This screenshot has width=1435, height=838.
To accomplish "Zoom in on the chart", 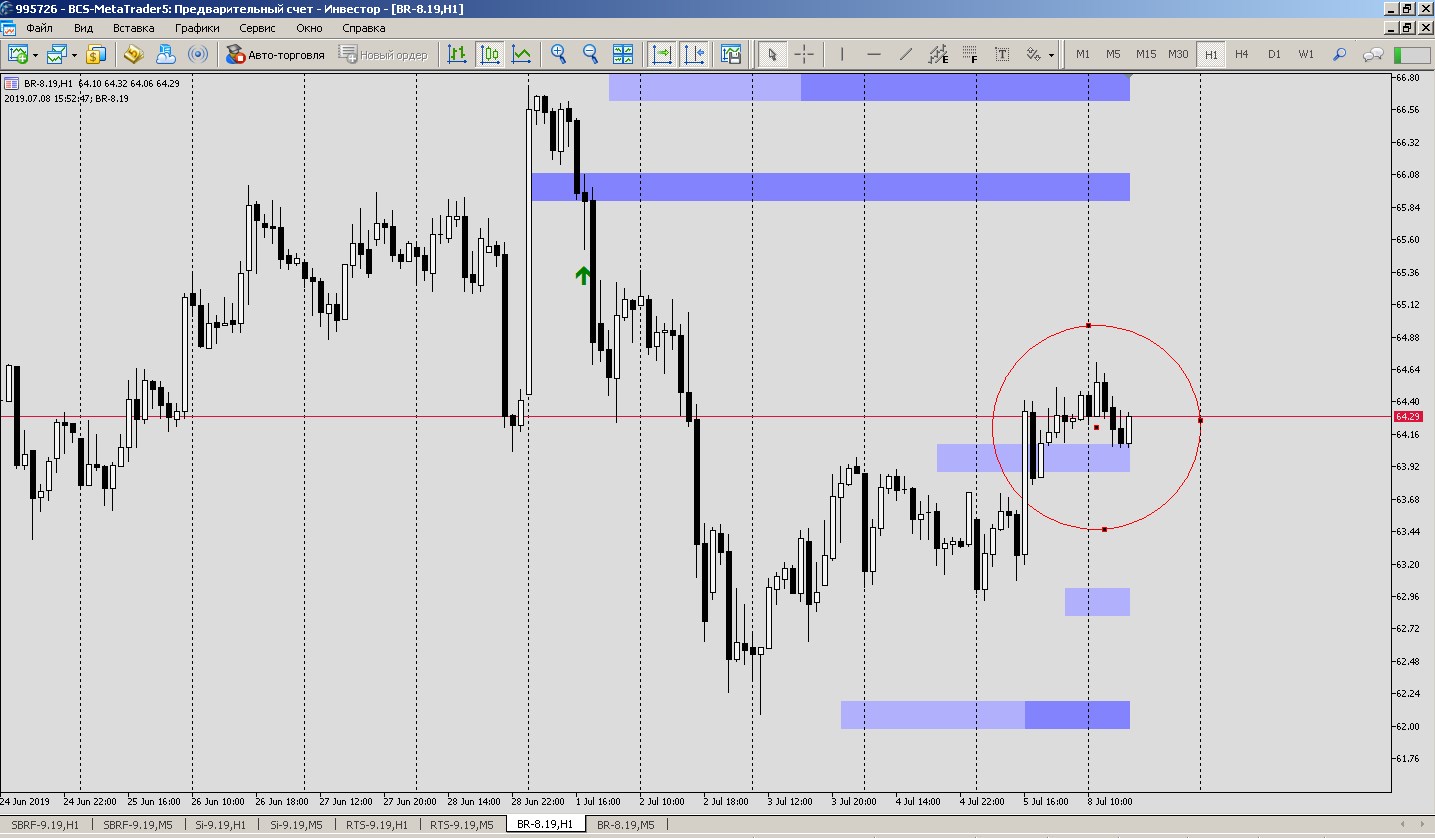I will (559, 54).
